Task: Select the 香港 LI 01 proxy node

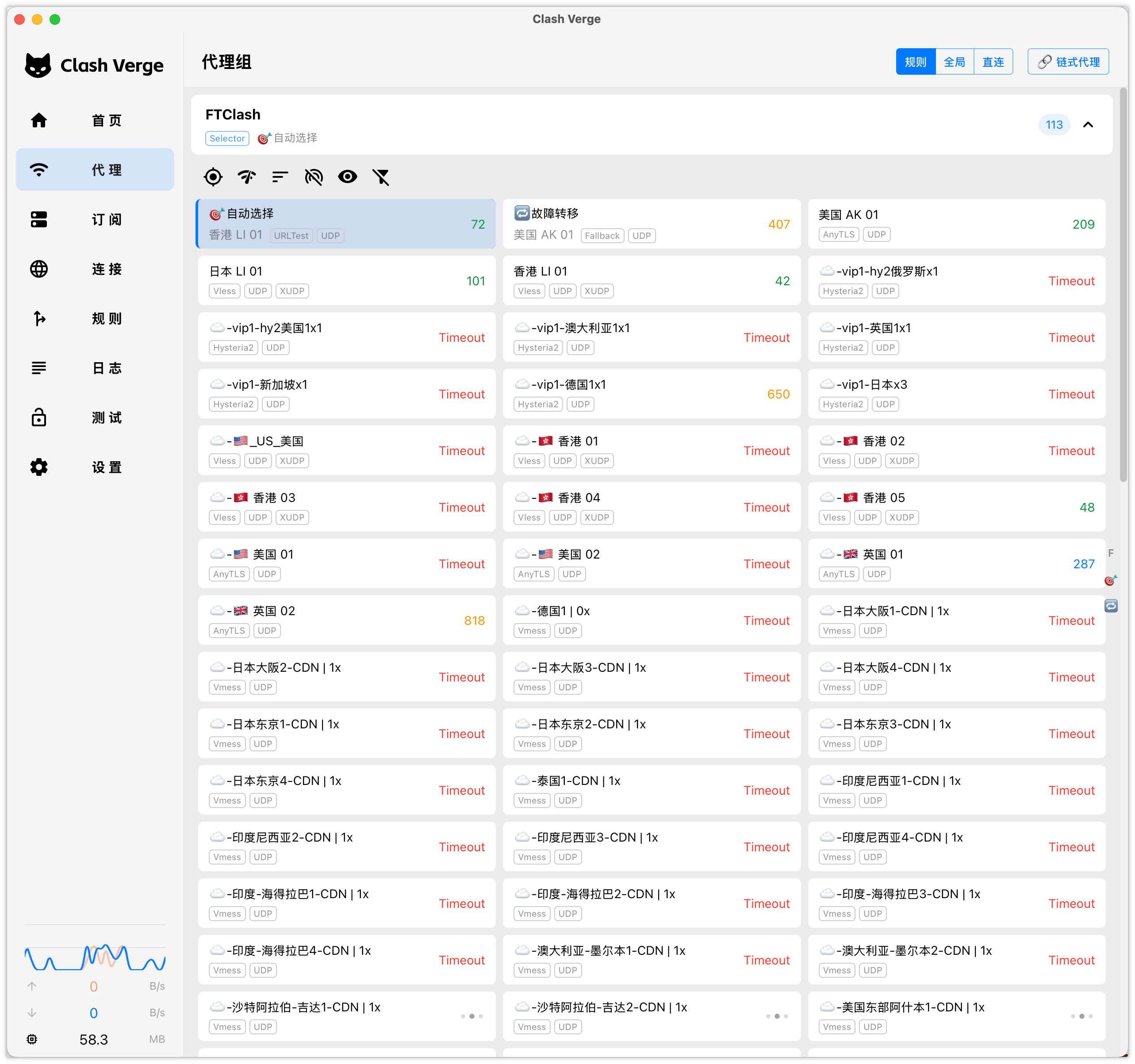Action: (651, 280)
